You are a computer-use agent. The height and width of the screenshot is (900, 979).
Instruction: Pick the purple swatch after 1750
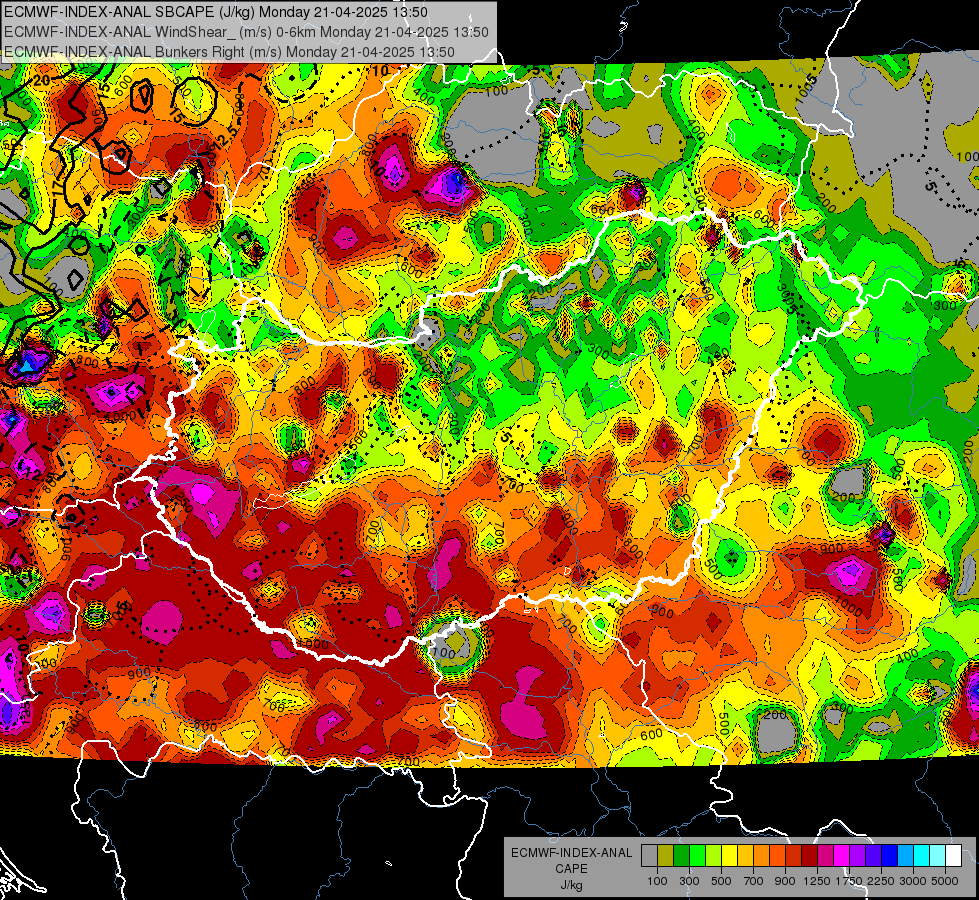point(857,856)
